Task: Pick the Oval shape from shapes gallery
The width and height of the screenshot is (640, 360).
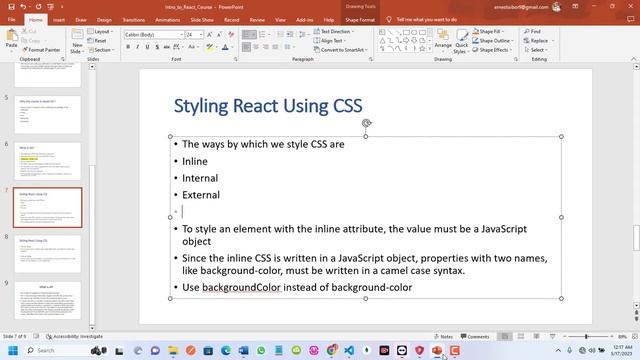Action: click(414, 32)
